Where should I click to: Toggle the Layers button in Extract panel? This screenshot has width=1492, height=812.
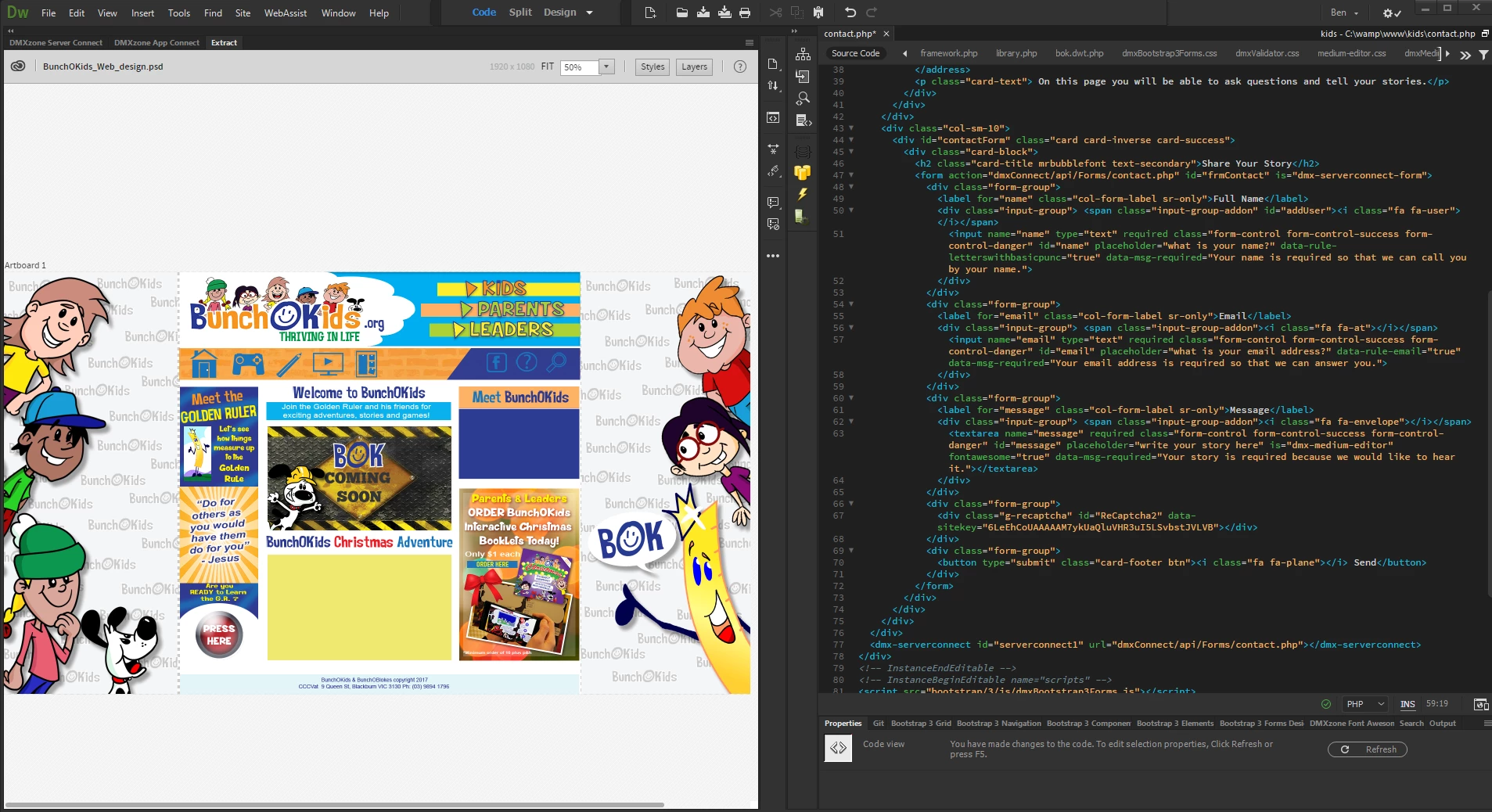[694, 66]
